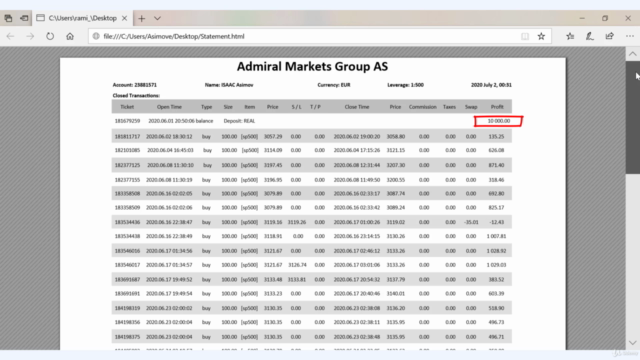This screenshot has height=360, width=640.
Task: Click the Leverage: 1:500 text
Action: click(405, 85)
